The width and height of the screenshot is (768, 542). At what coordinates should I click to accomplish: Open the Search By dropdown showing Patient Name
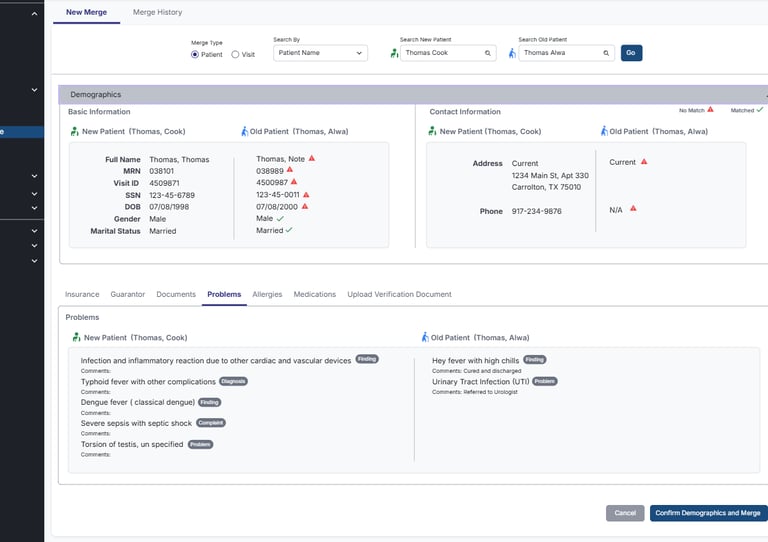(319, 53)
